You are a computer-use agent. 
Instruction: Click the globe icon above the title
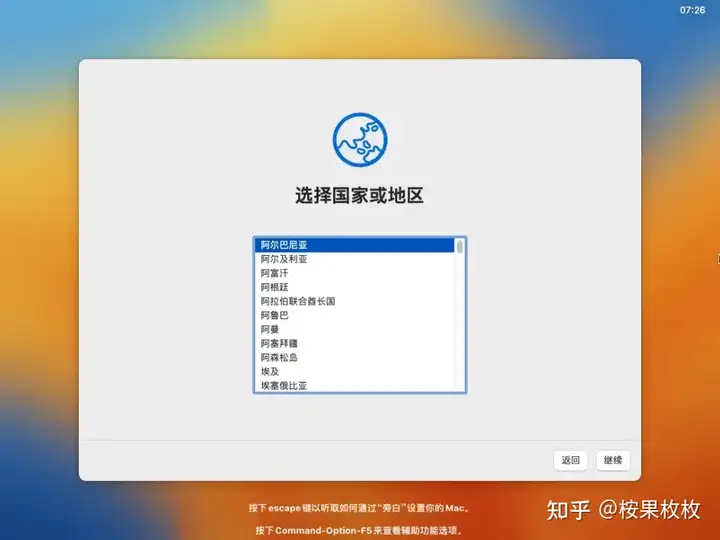pyautogui.click(x=360, y=140)
